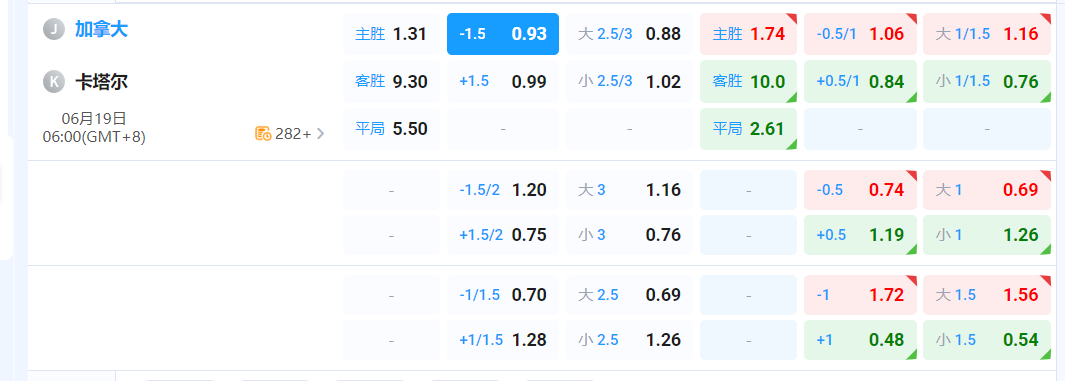The image size is (1065, 381).
Task: Click the K team badge icon for 卡塔尔
Action: point(54,82)
